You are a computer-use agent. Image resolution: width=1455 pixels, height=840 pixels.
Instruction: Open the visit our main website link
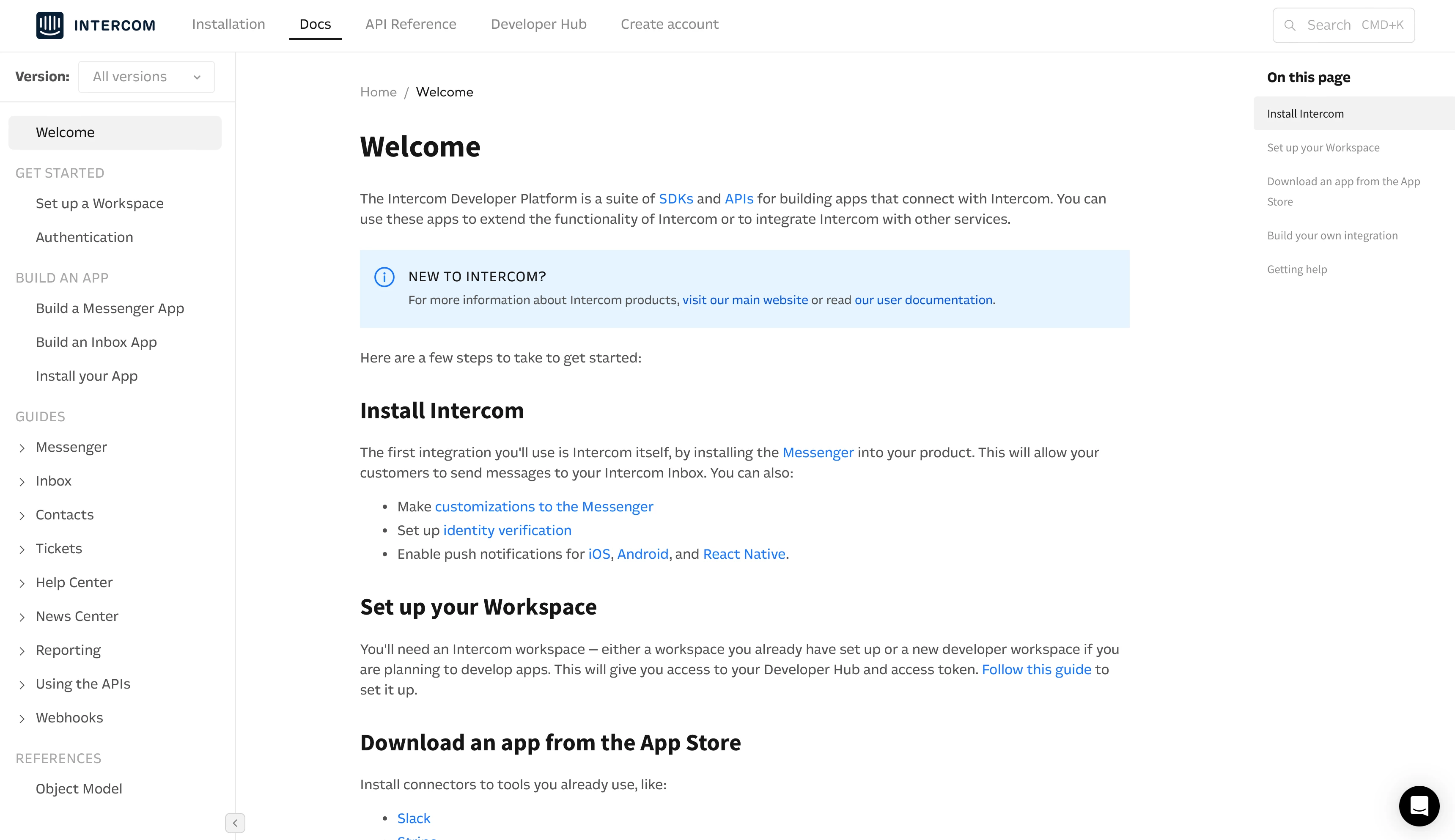pyautogui.click(x=745, y=300)
